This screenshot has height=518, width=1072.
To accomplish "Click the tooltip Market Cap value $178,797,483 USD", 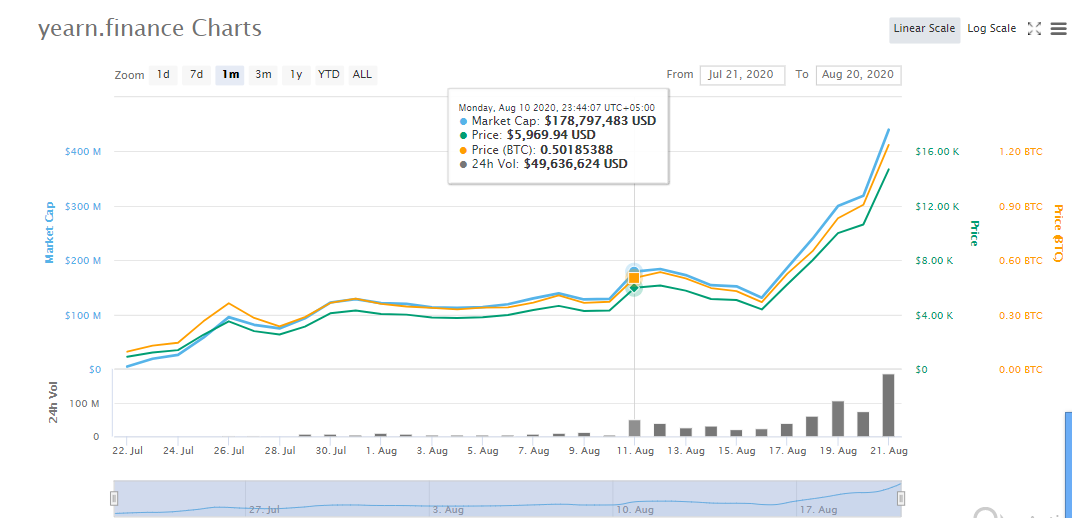I will (600, 121).
